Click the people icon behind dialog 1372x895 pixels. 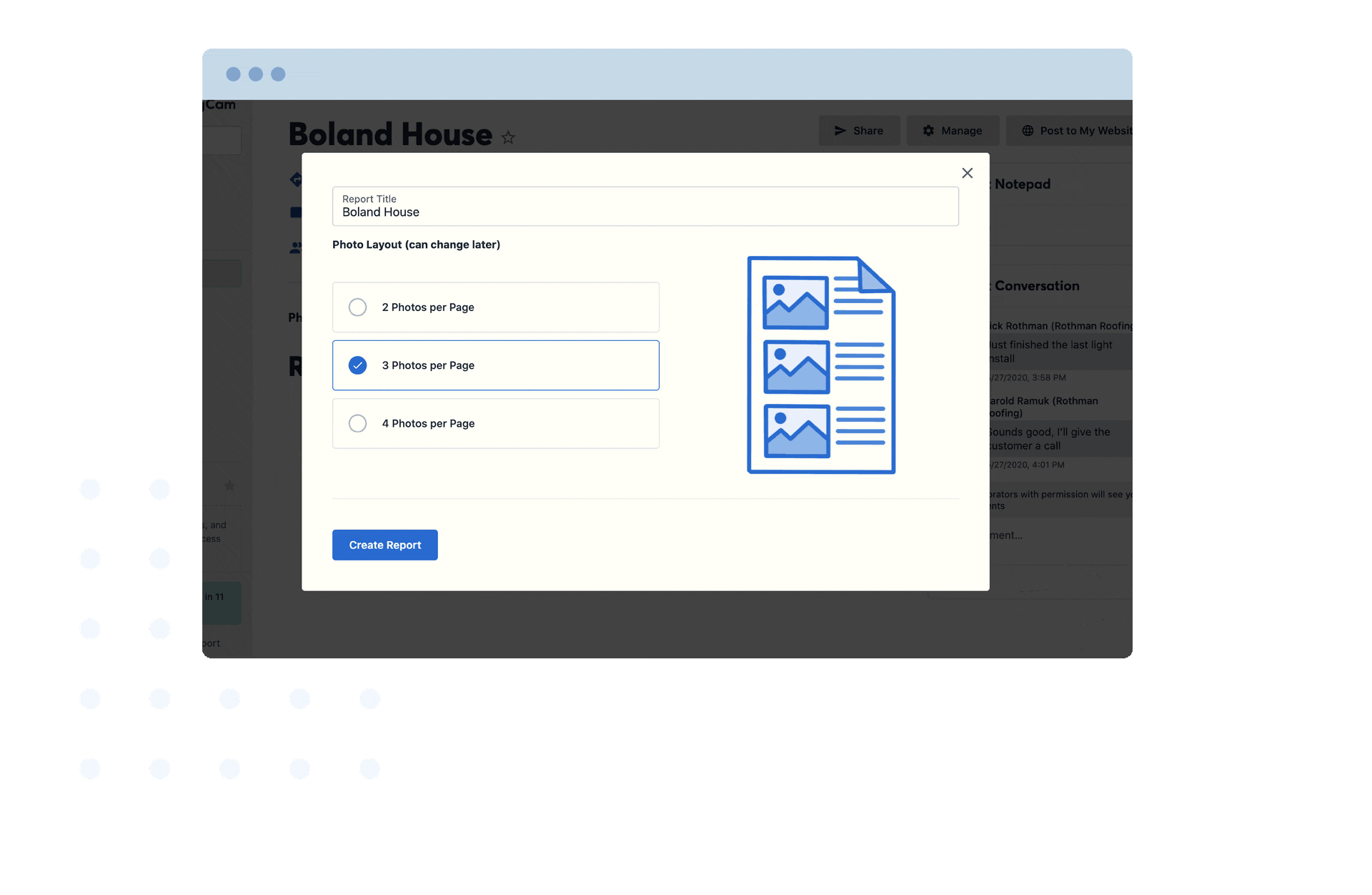[x=295, y=248]
